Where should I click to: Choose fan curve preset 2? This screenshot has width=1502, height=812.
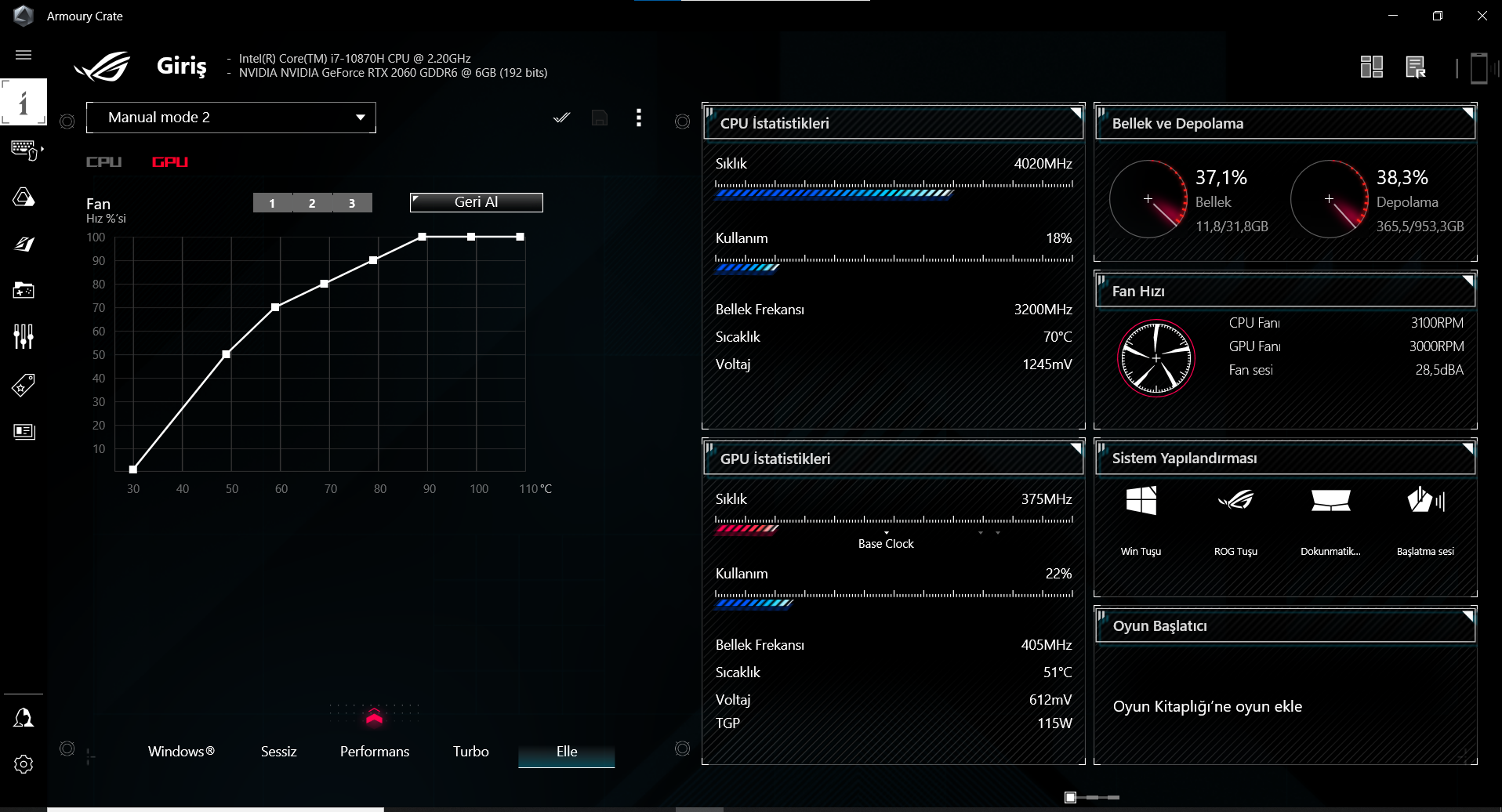pos(312,203)
